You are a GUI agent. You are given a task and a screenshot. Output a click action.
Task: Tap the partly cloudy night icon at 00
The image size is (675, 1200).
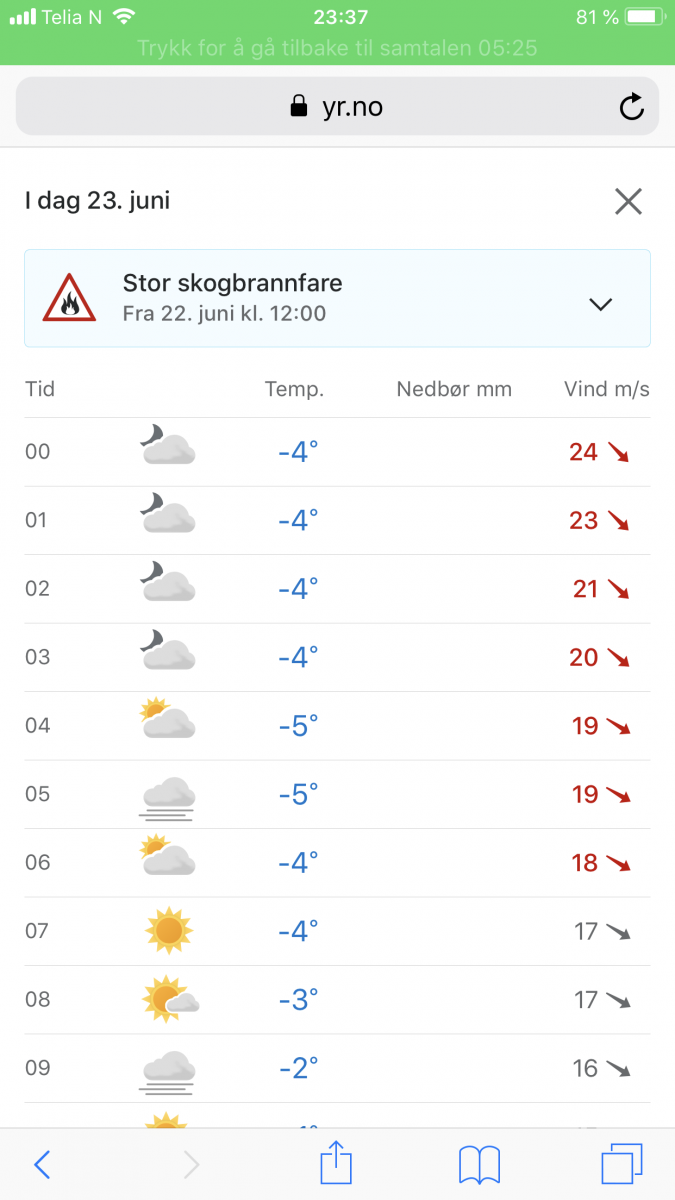[x=167, y=445]
